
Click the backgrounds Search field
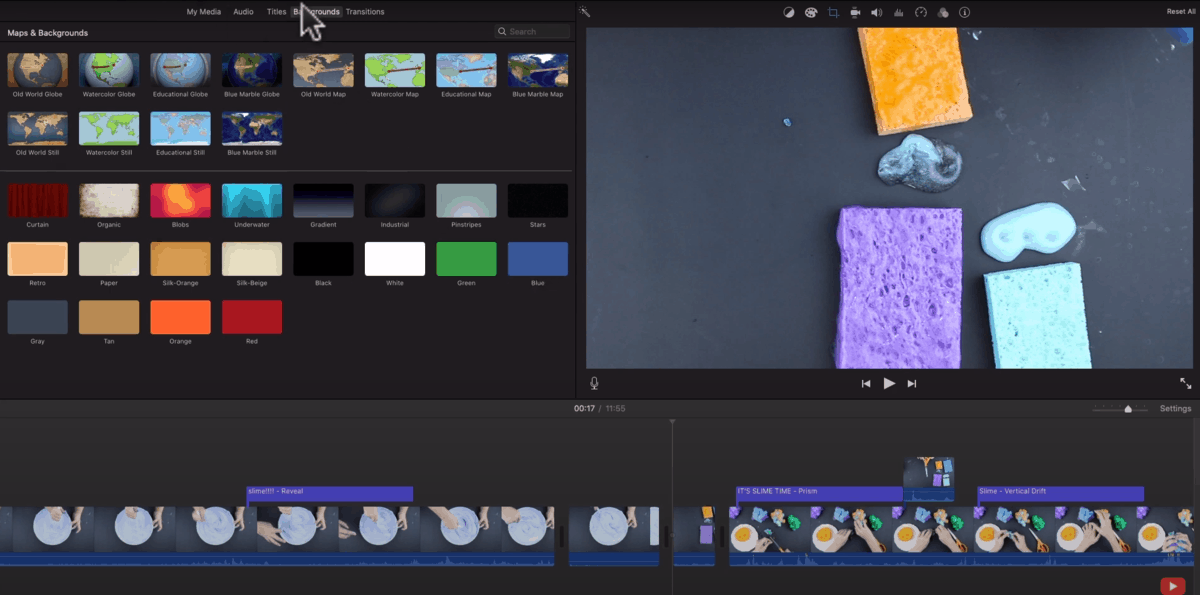[531, 31]
